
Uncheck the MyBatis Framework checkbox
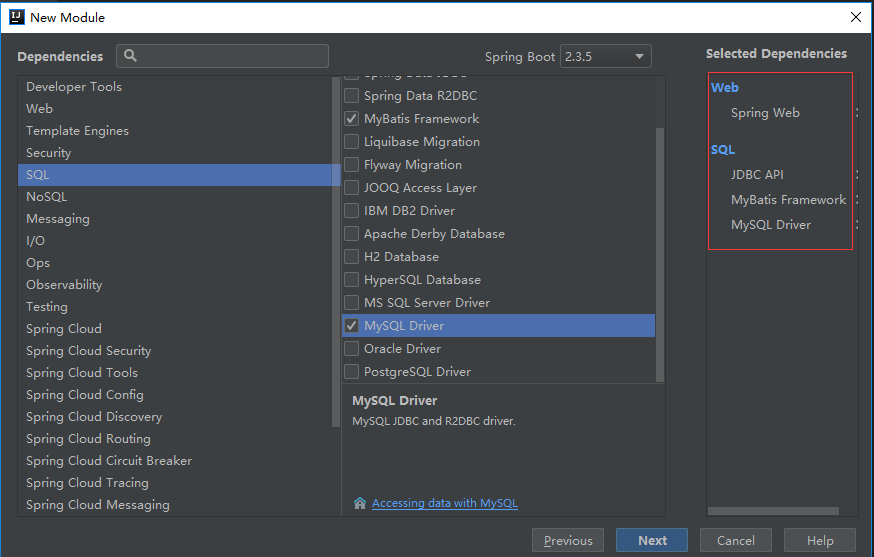[x=351, y=119]
